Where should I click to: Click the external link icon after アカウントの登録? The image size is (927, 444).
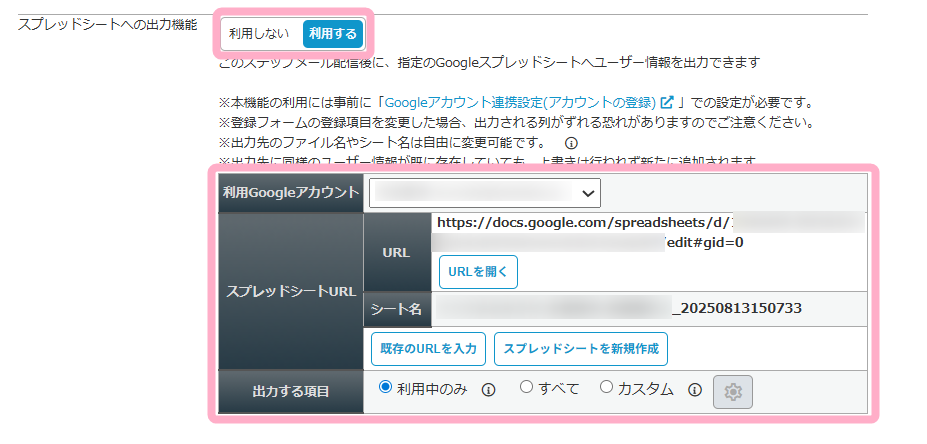667,102
